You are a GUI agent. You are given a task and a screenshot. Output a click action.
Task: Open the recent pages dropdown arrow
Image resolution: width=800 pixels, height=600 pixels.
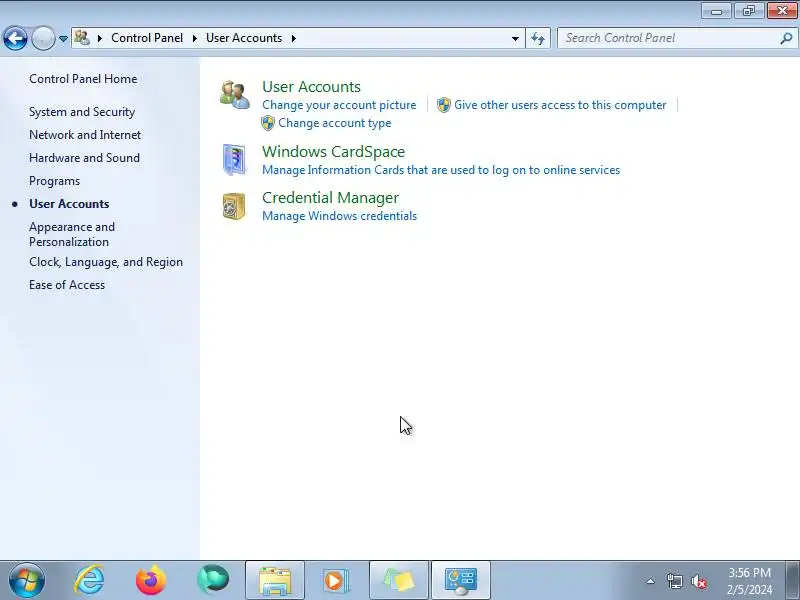click(63, 39)
